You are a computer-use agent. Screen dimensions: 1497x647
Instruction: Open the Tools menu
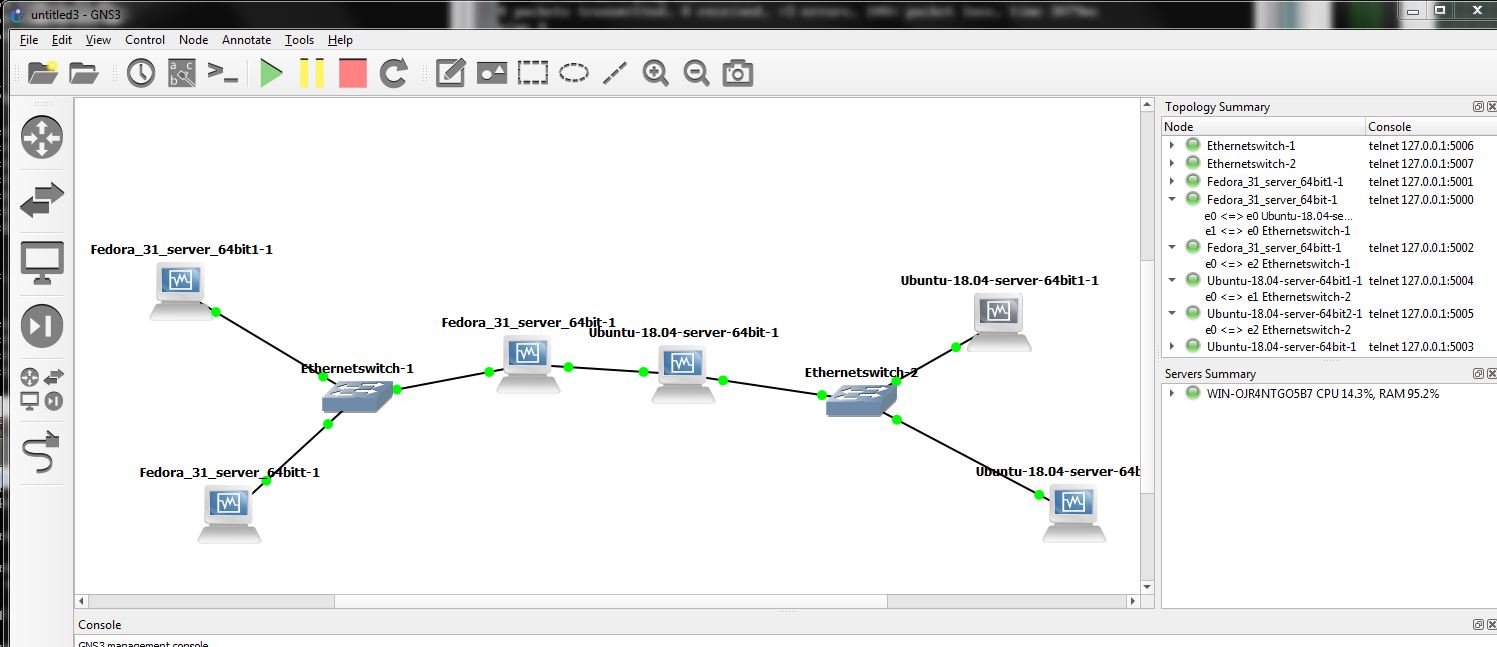click(299, 40)
